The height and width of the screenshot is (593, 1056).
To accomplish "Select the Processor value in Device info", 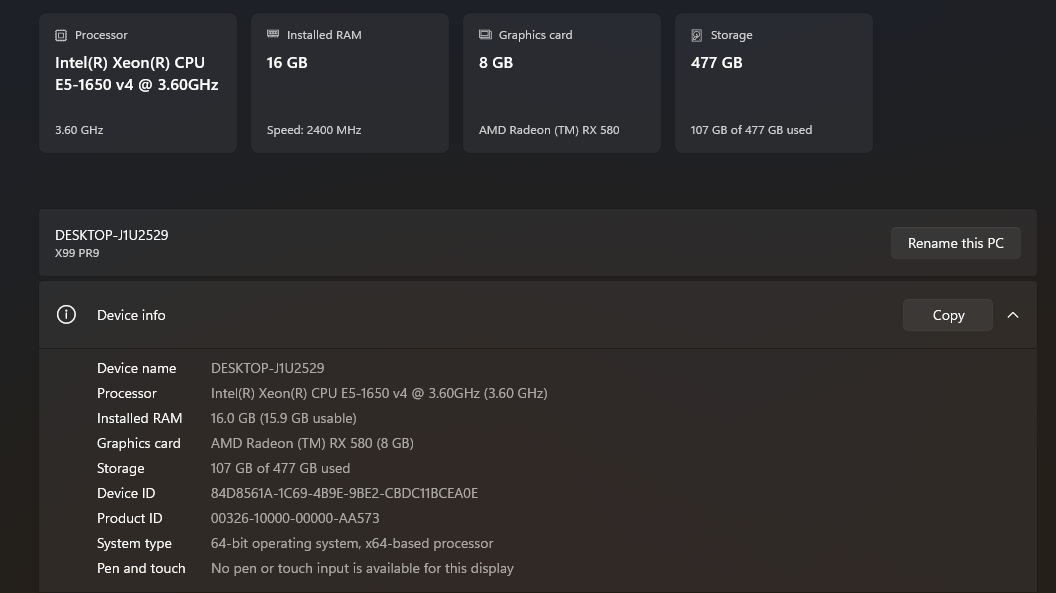I will [x=379, y=393].
